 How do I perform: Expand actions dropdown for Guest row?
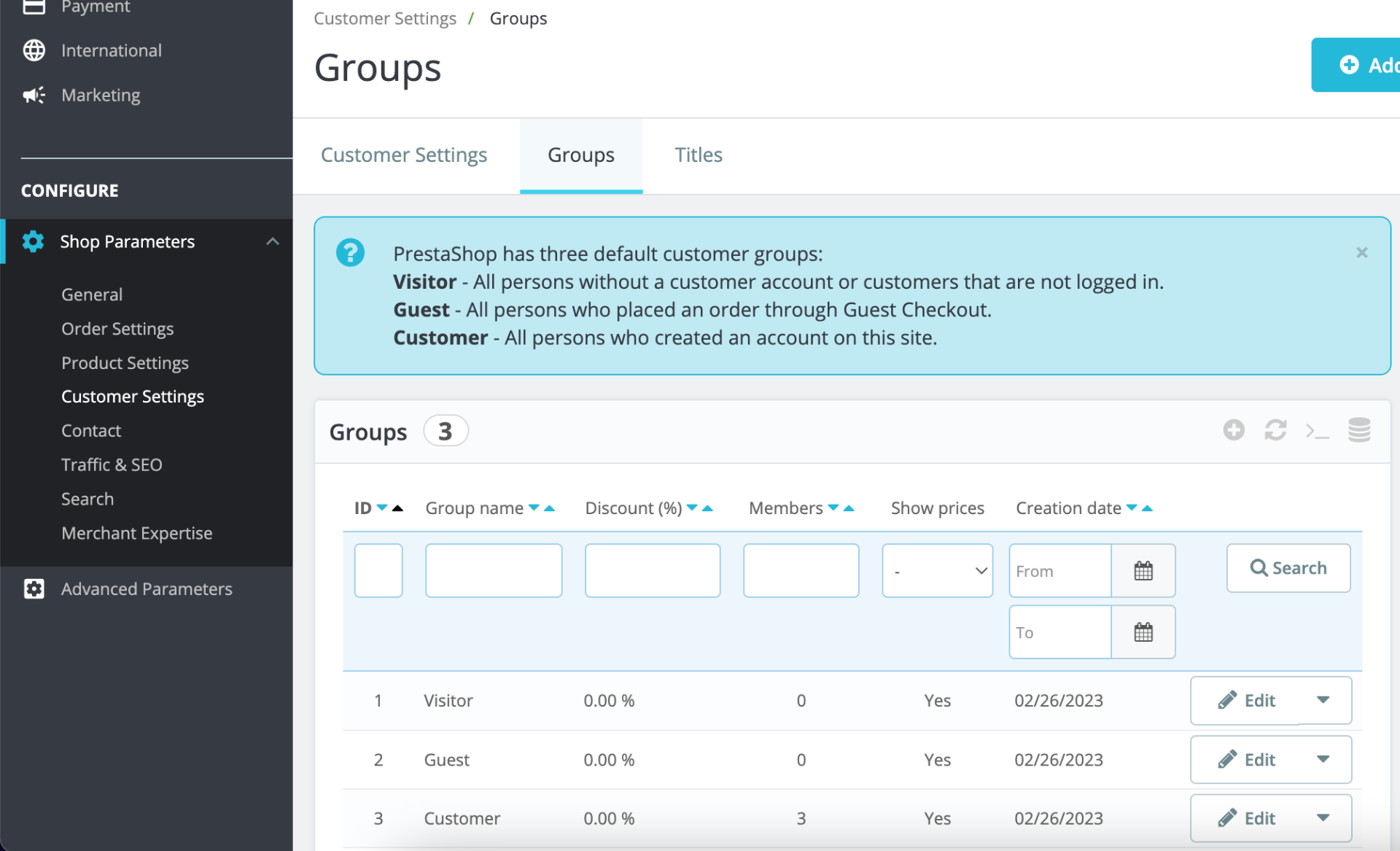1323,759
